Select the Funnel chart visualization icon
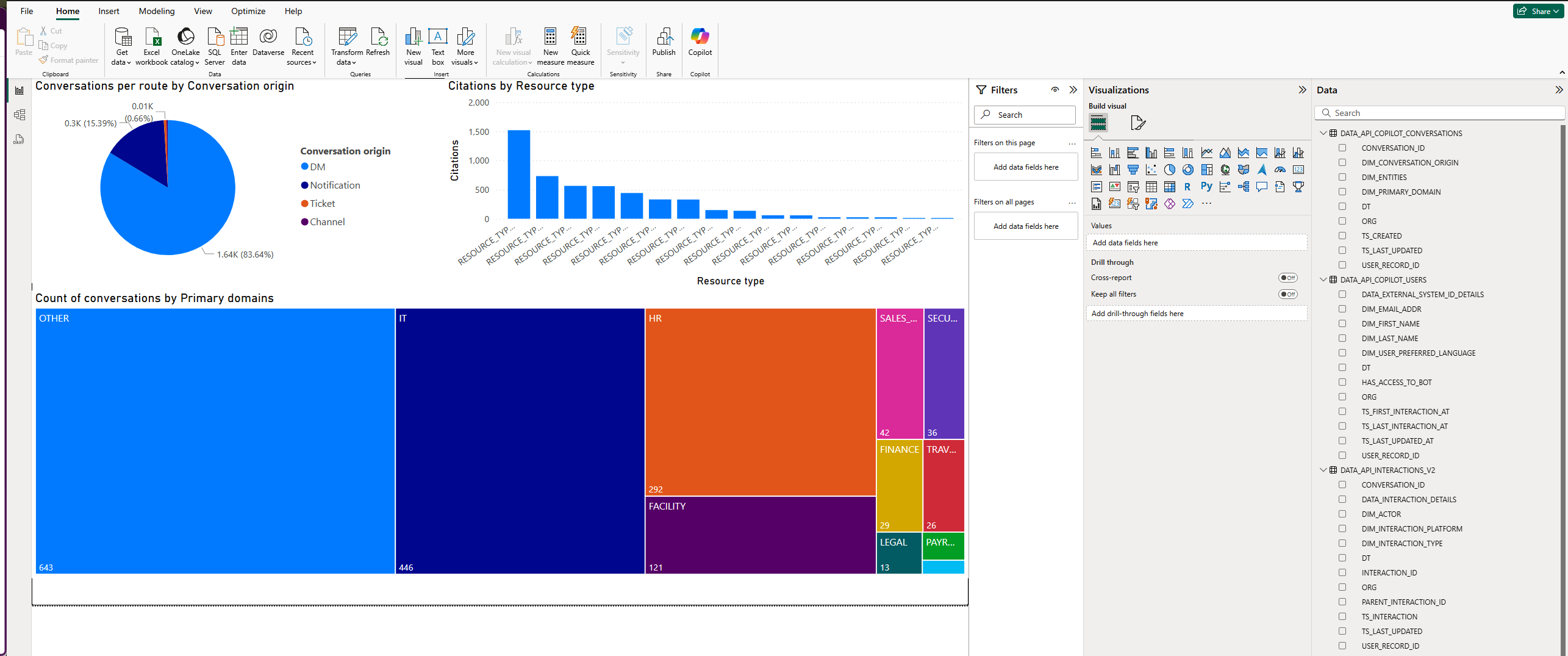1568x656 pixels. pyautogui.click(x=1133, y=170)
